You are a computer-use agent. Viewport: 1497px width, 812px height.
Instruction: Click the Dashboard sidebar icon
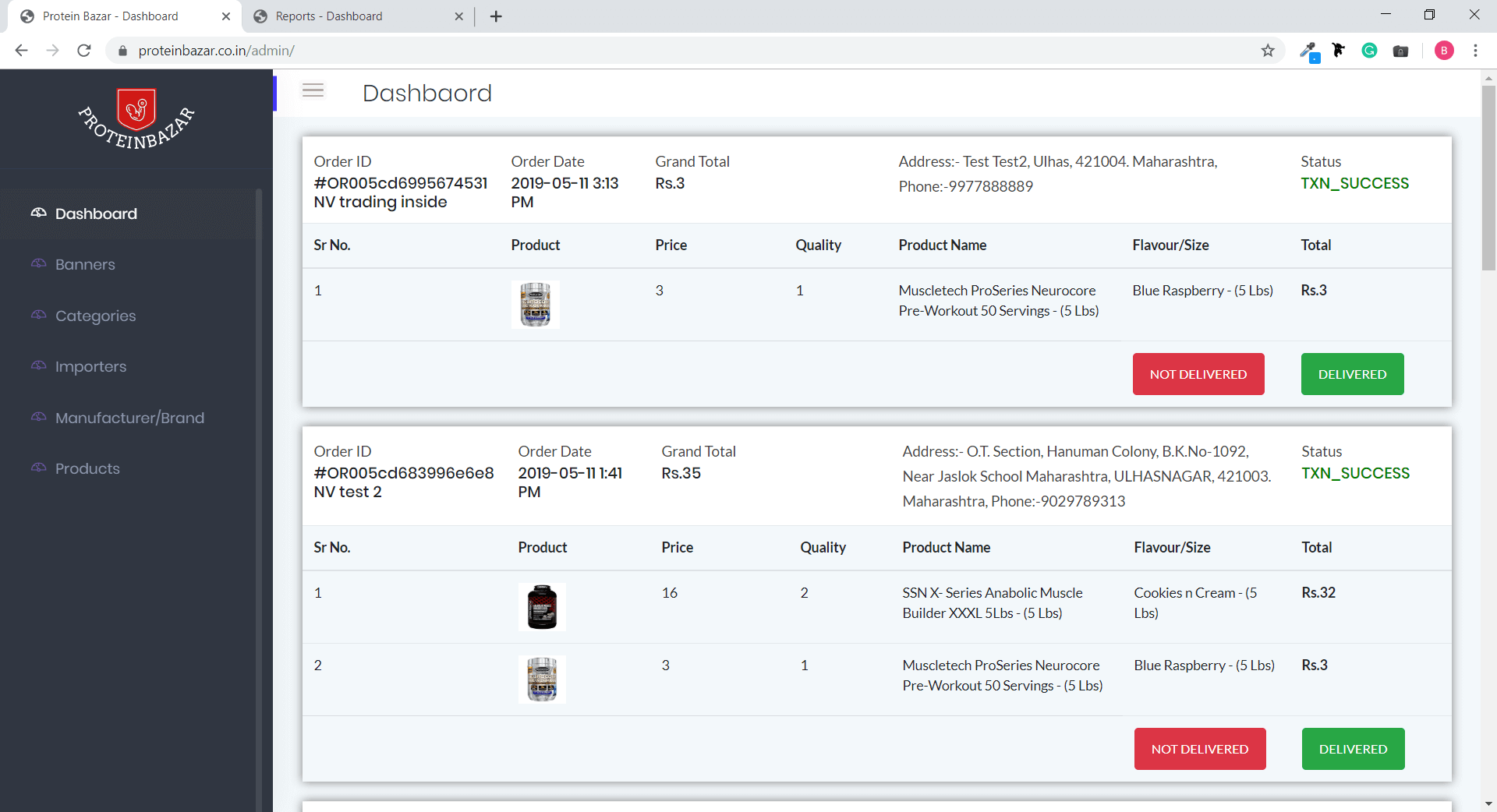(x=38, y=213)
